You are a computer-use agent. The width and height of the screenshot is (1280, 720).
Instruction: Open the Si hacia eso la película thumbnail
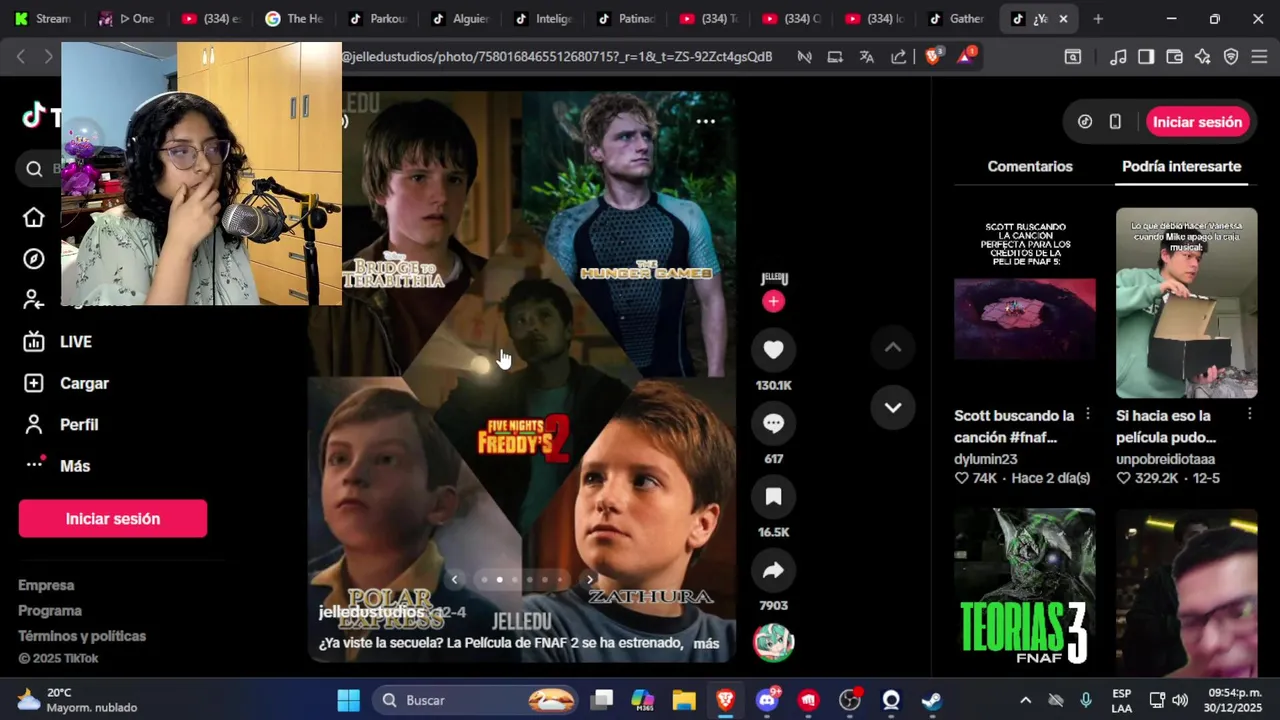(x=1186, y=303)
